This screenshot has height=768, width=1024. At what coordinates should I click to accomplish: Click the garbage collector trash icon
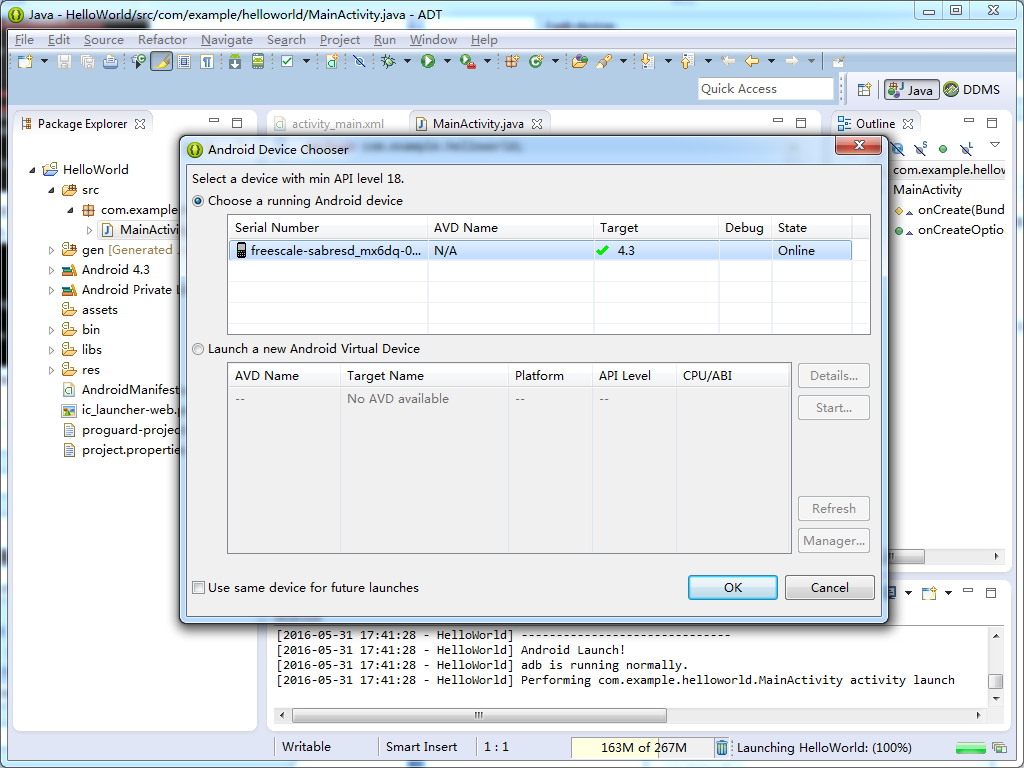point(721,747)
